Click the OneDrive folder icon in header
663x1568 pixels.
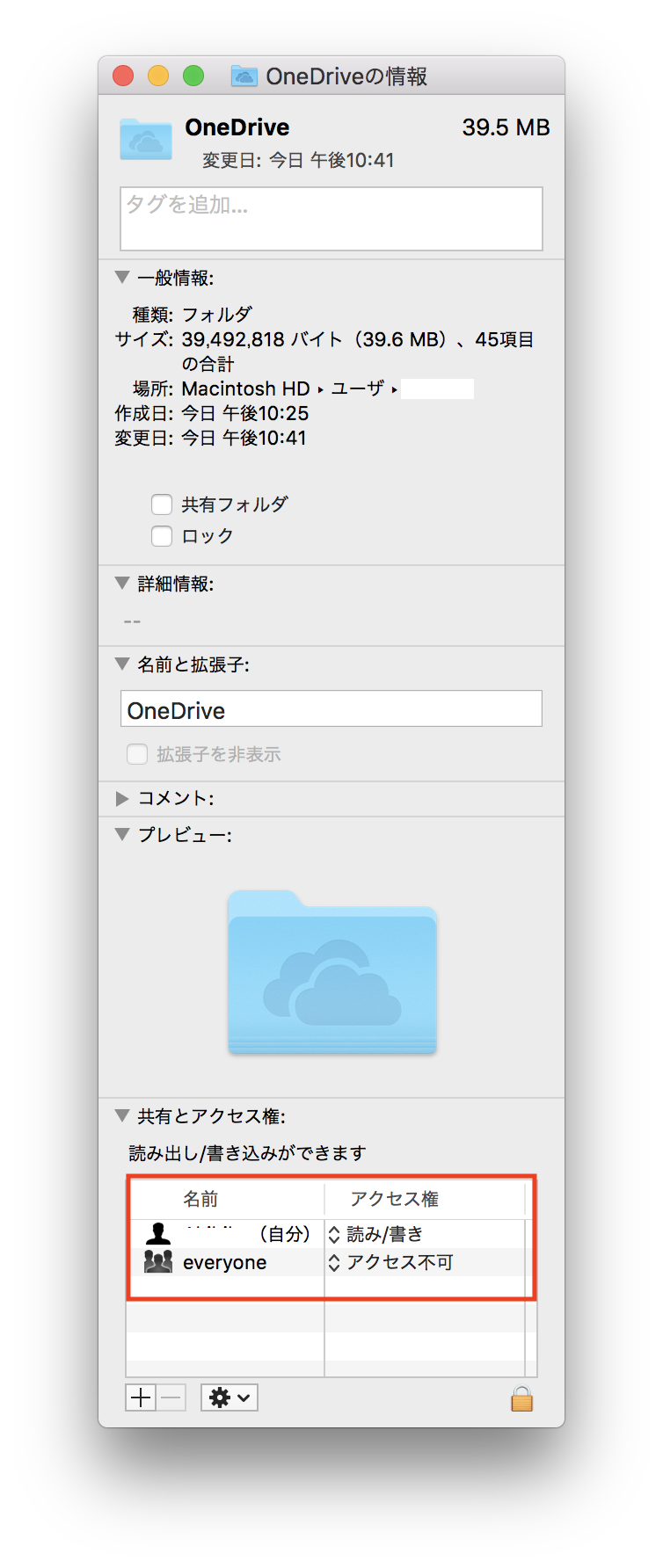pyautogui.click(x=146, y=139)
